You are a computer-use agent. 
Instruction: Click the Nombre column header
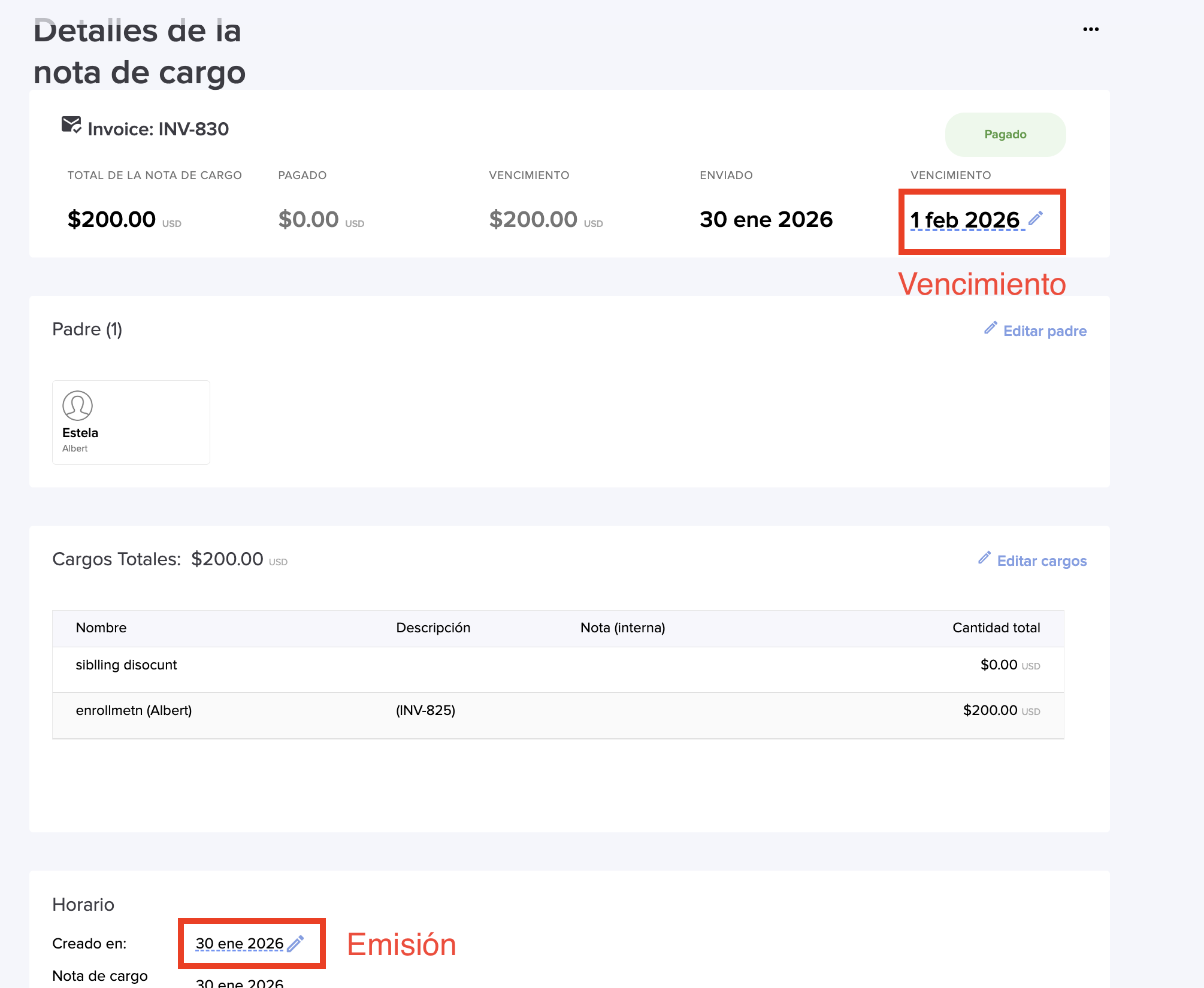101,628
